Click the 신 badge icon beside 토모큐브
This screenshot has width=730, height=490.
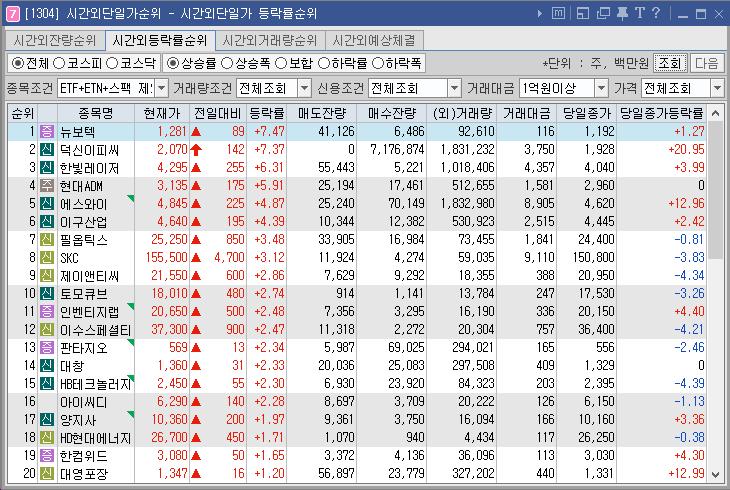[47, 293]
